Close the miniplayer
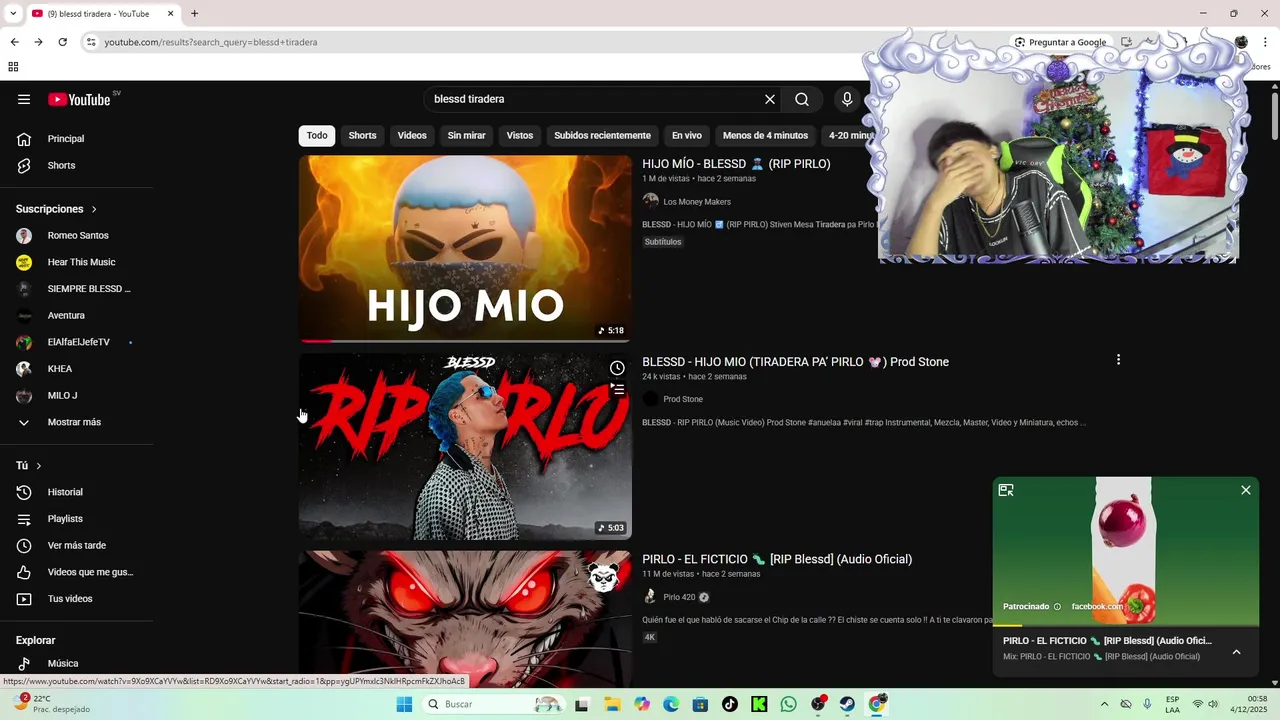Image resolution: width=1280 pixels, height=720 pixels. click(1245, 490)
